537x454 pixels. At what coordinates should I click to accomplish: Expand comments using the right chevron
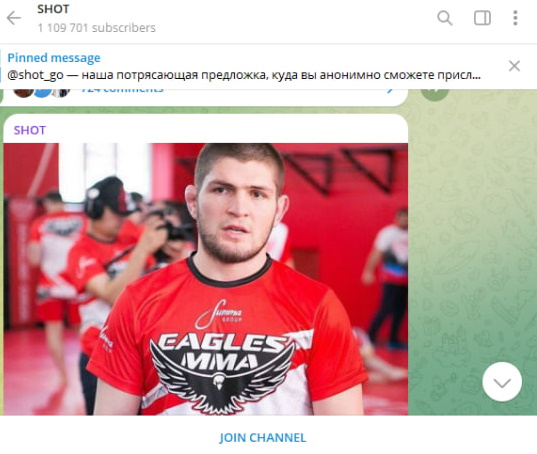tap(390, 91)
